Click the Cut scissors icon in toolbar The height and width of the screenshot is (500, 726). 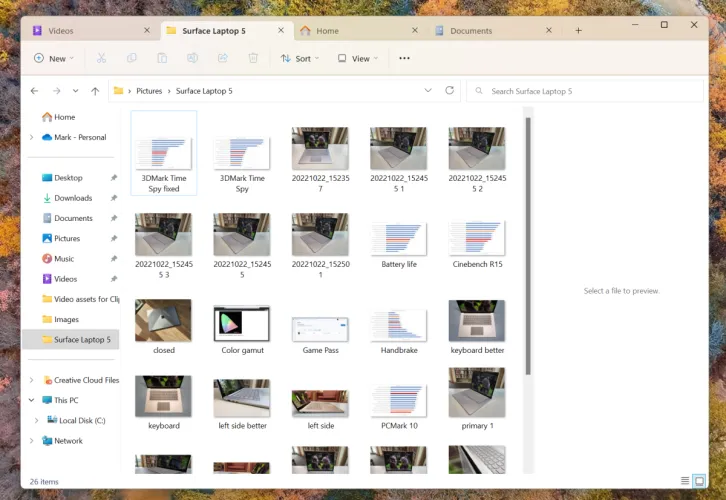click(x=101, y=59)
